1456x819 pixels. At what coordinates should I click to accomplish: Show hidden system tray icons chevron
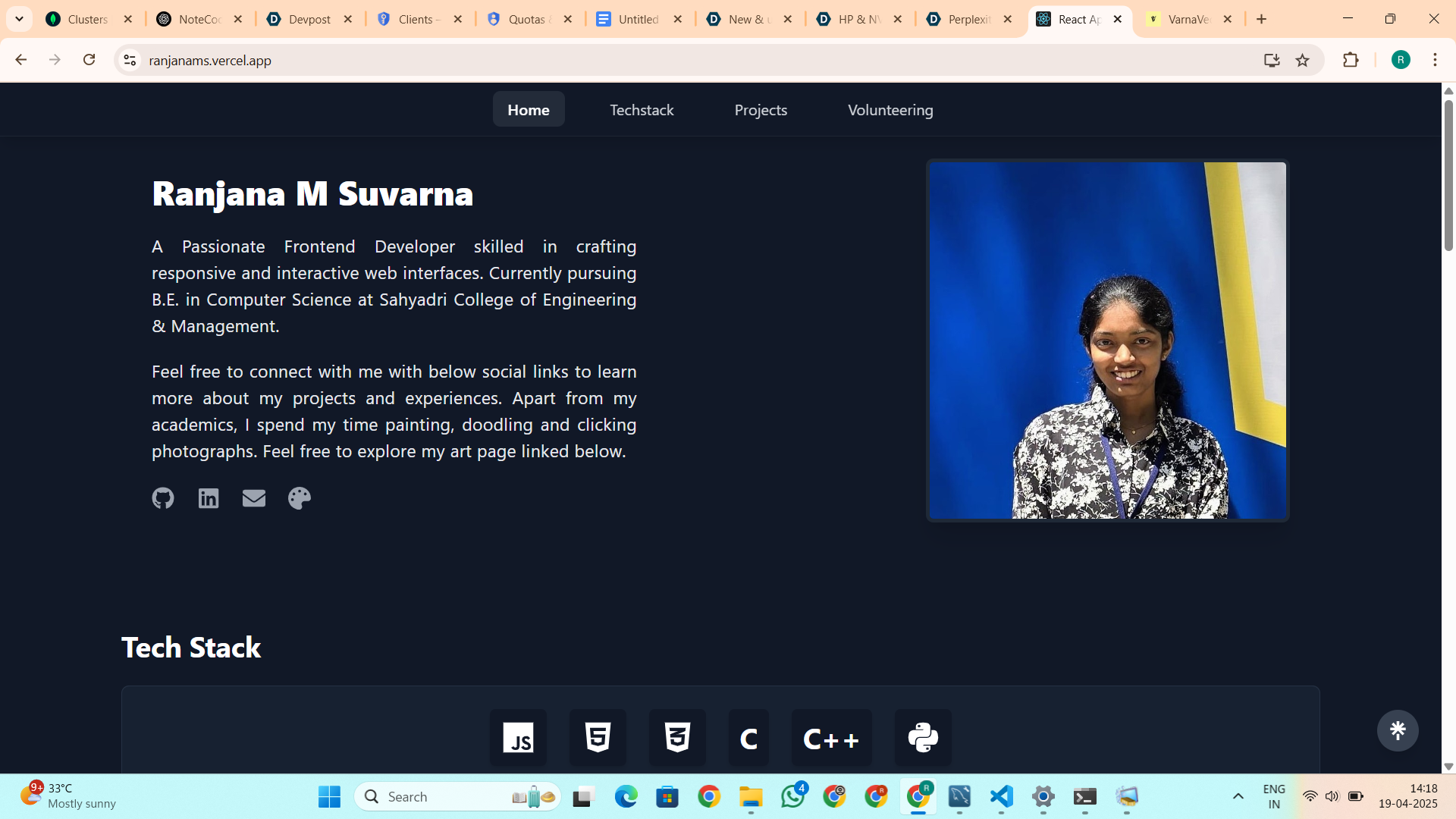(1238, 796)
